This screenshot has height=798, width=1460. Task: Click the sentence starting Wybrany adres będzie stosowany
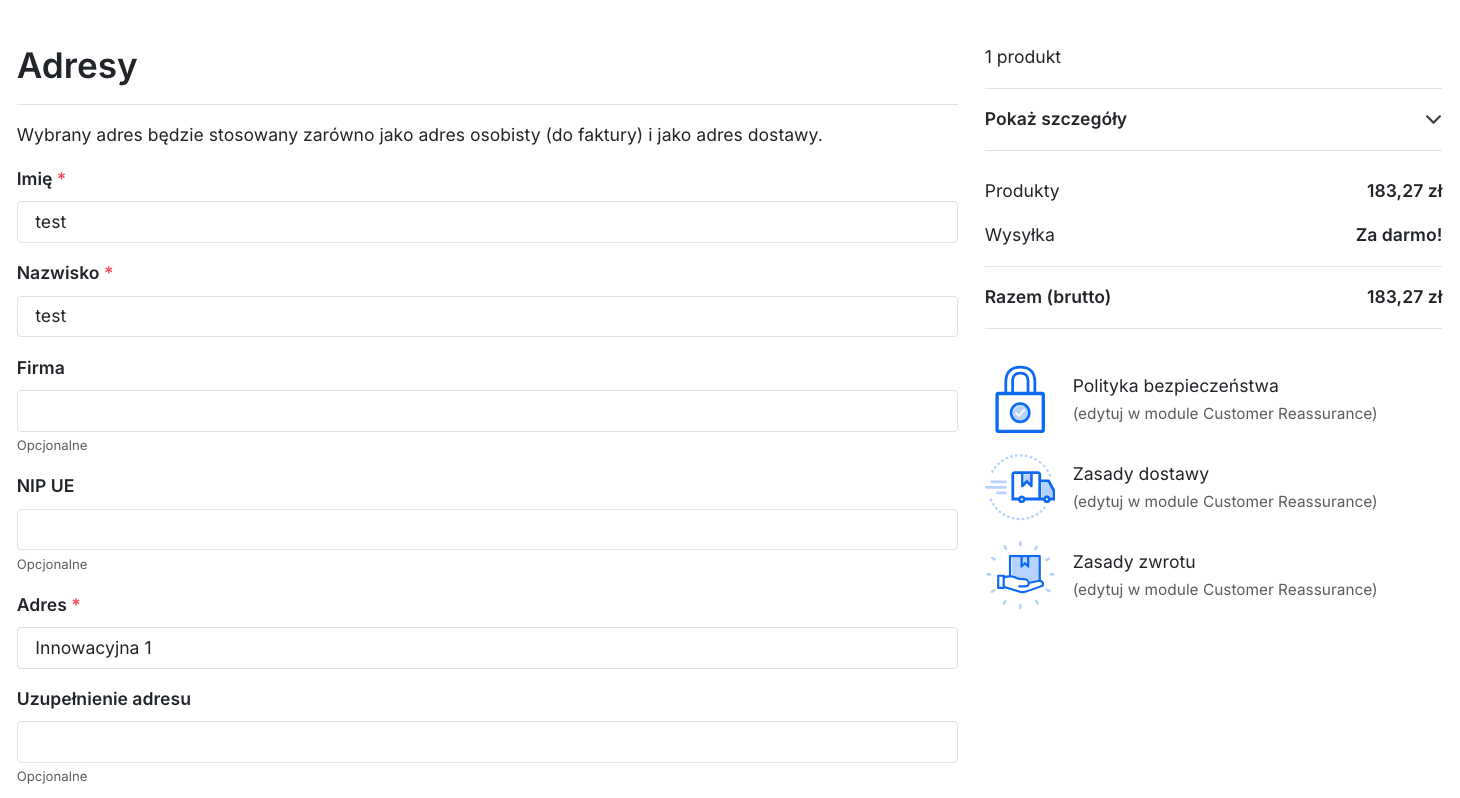pyautogui.click(x=420, y=135)
